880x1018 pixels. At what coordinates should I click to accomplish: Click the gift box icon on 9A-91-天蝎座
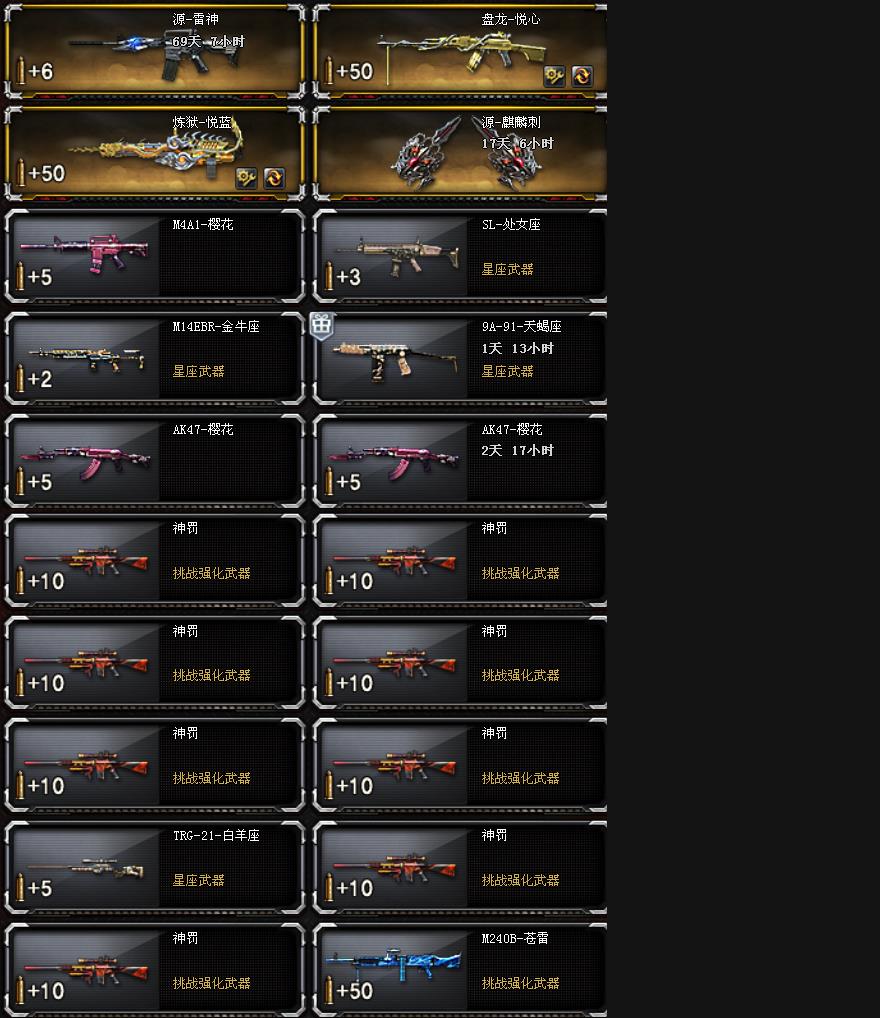(321, 325)
